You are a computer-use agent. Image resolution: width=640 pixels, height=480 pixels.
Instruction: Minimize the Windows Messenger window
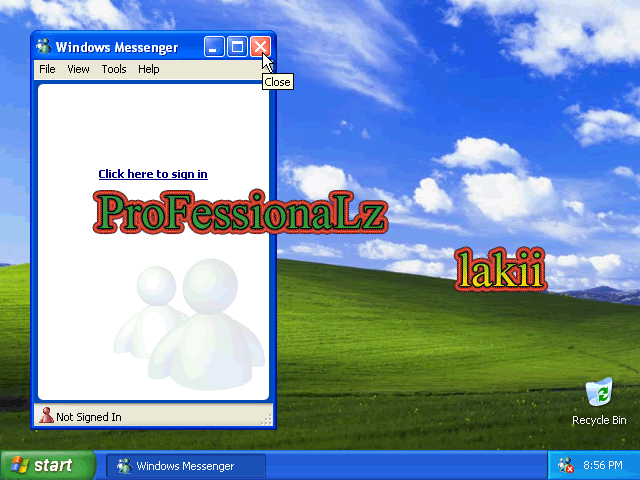[214, 47]
